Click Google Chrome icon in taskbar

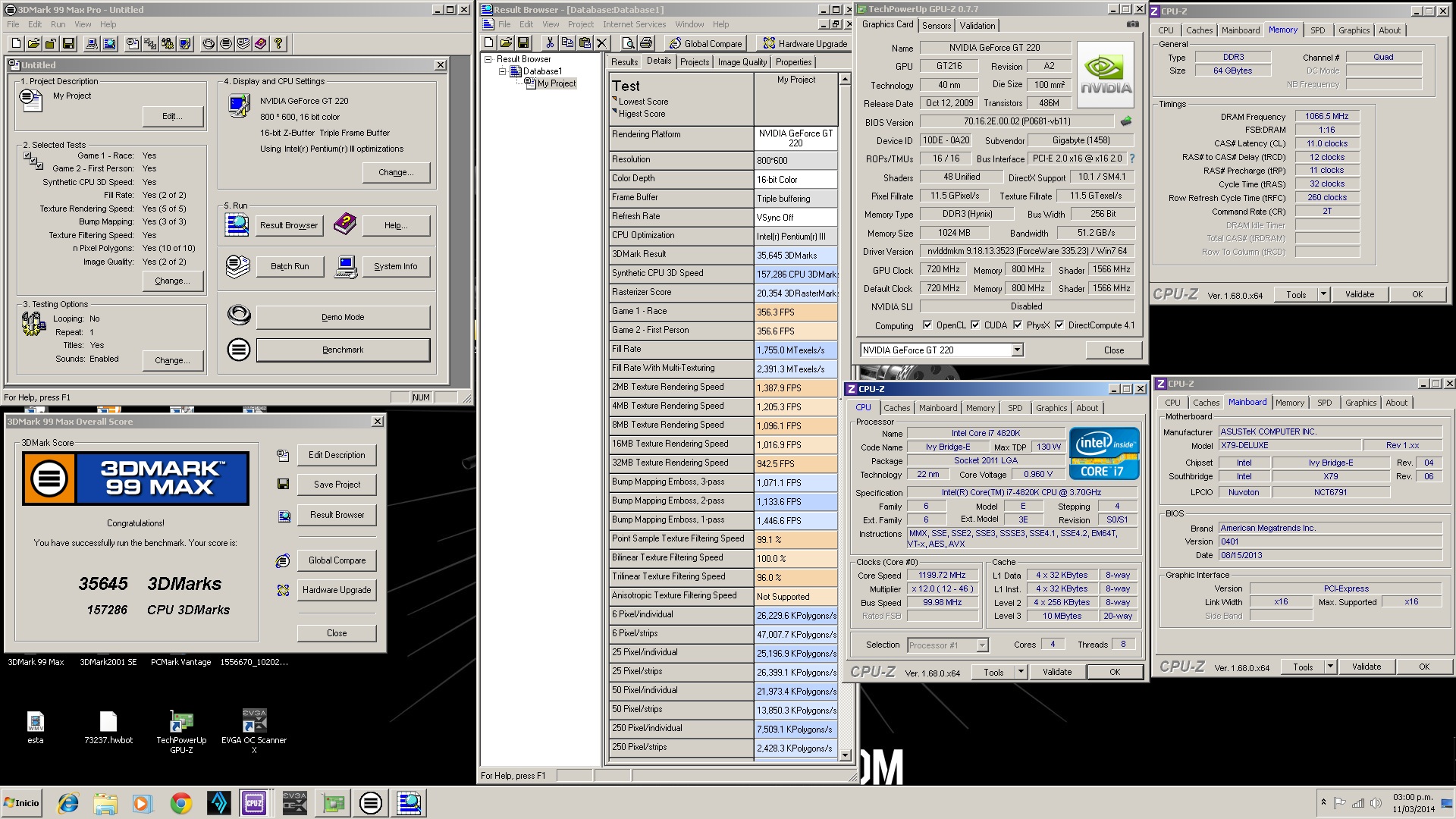[x=180, y=803]
